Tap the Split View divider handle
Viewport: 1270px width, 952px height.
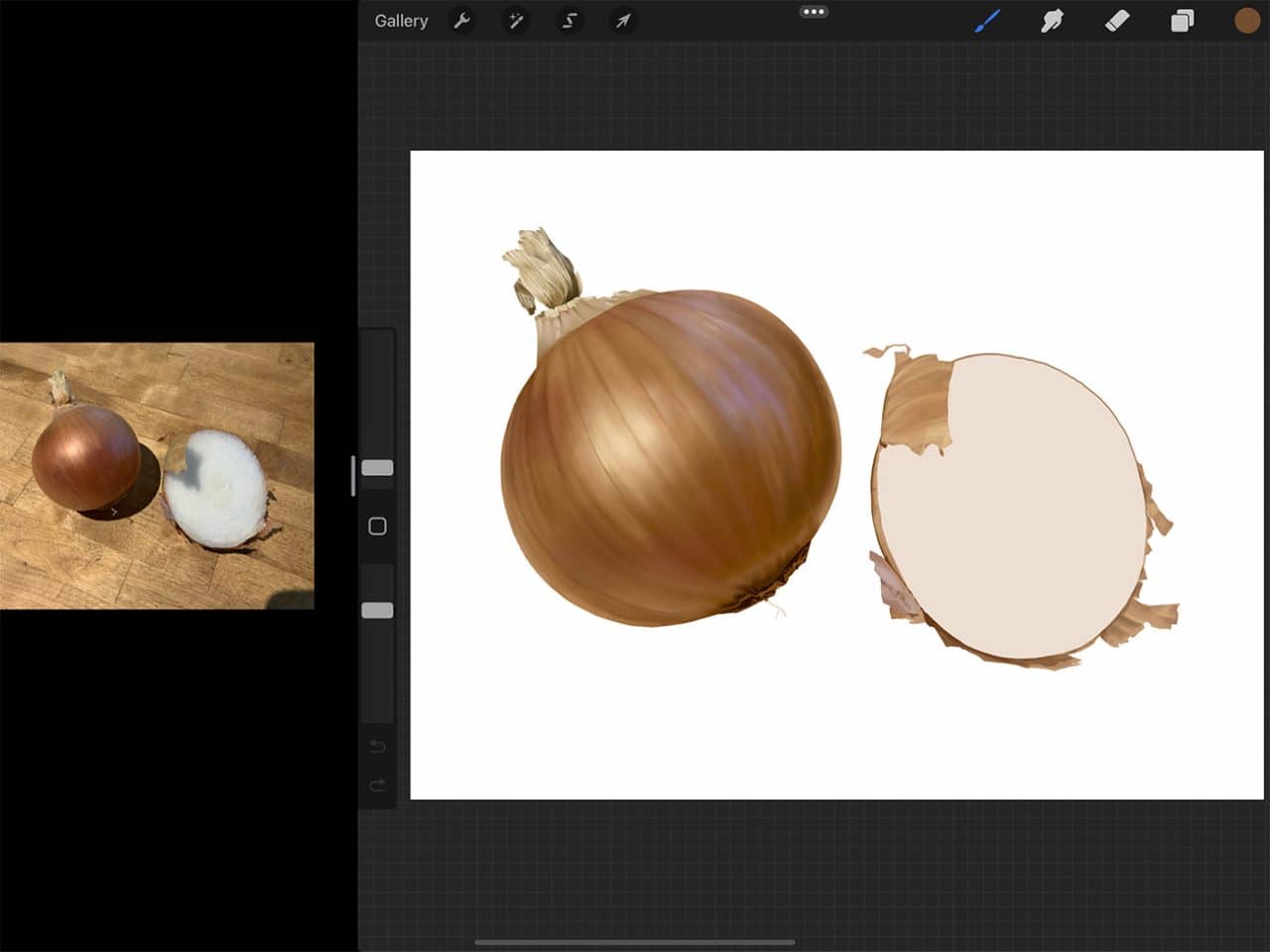[352, 476]
